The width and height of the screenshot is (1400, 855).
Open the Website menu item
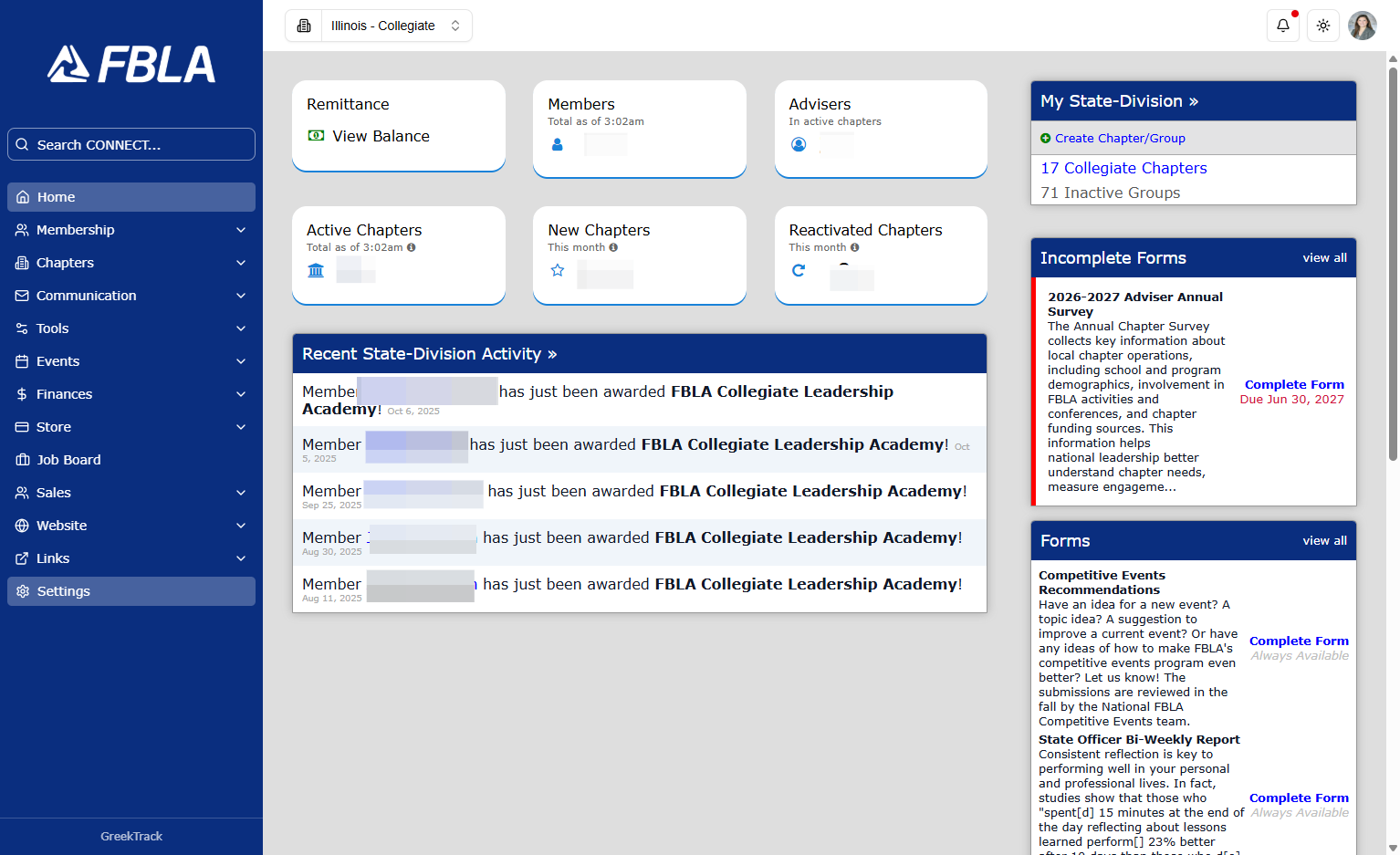(x=131, y=526)
